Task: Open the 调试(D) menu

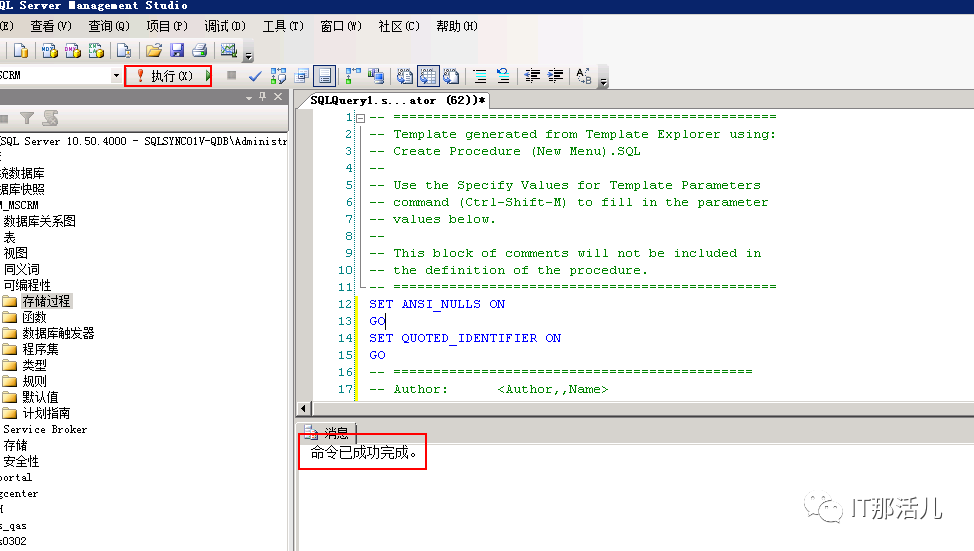Action: click(x=225, y=26)
